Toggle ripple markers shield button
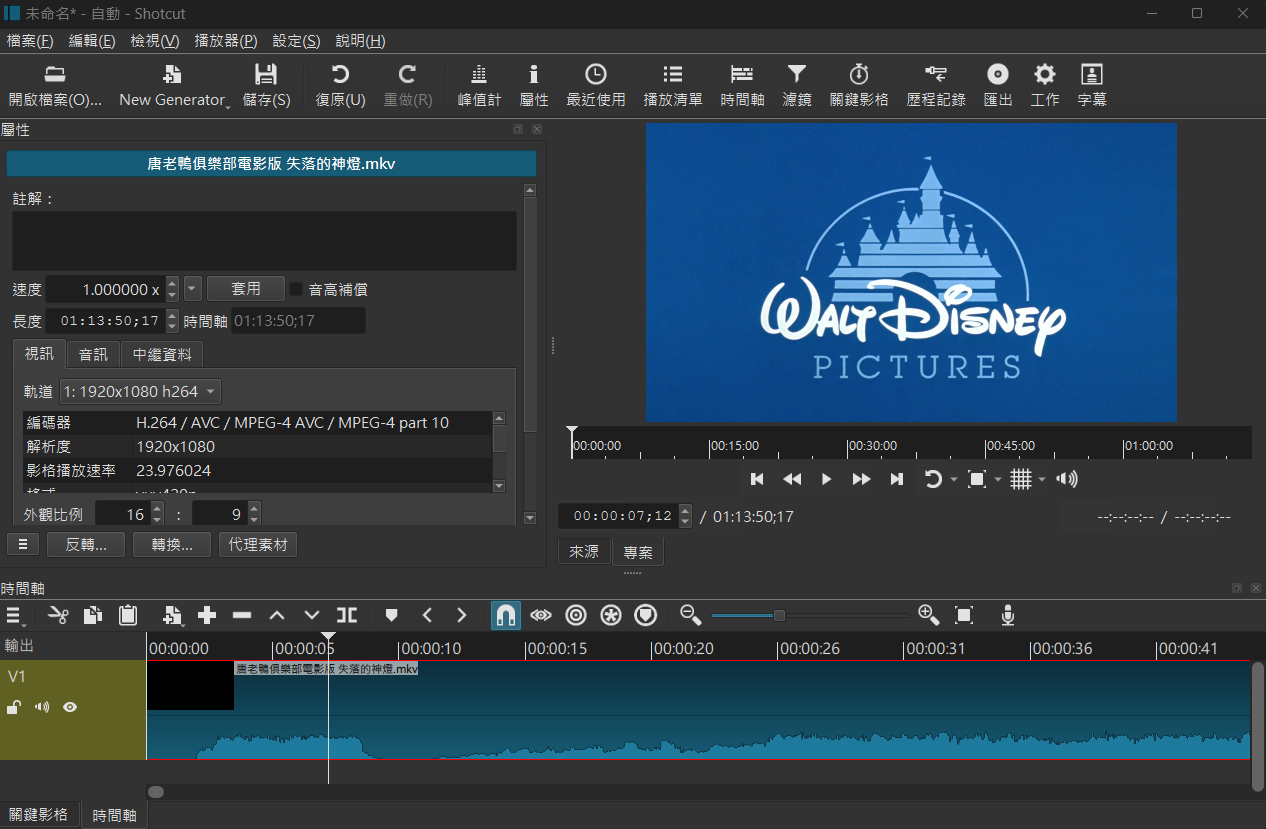 click(646, 615)
